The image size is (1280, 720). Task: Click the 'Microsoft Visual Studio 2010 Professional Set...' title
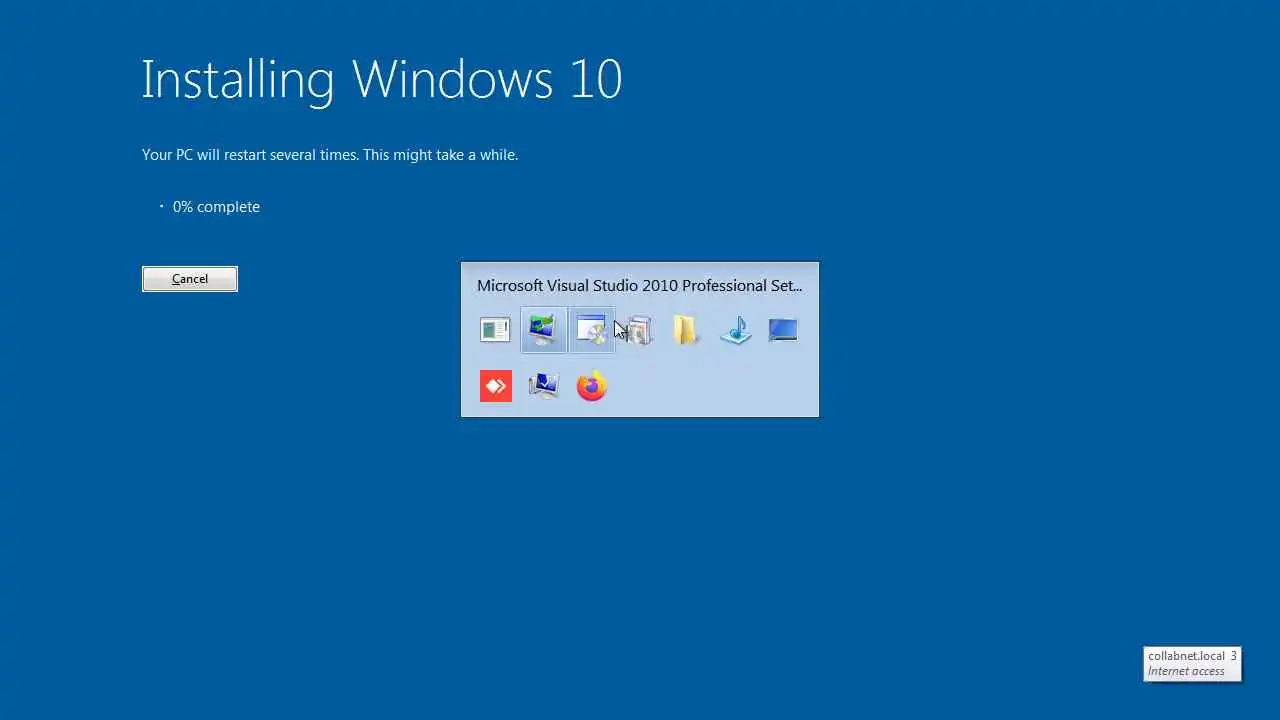(x=640, y=286)
